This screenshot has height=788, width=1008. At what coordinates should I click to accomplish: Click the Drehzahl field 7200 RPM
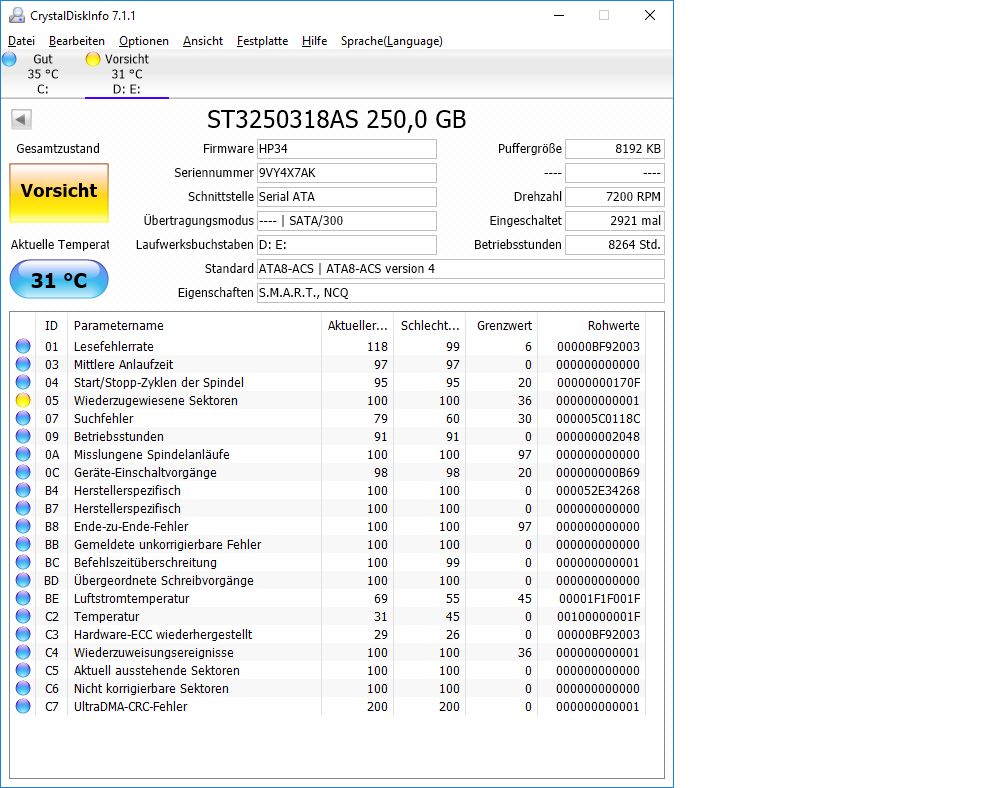615,197
